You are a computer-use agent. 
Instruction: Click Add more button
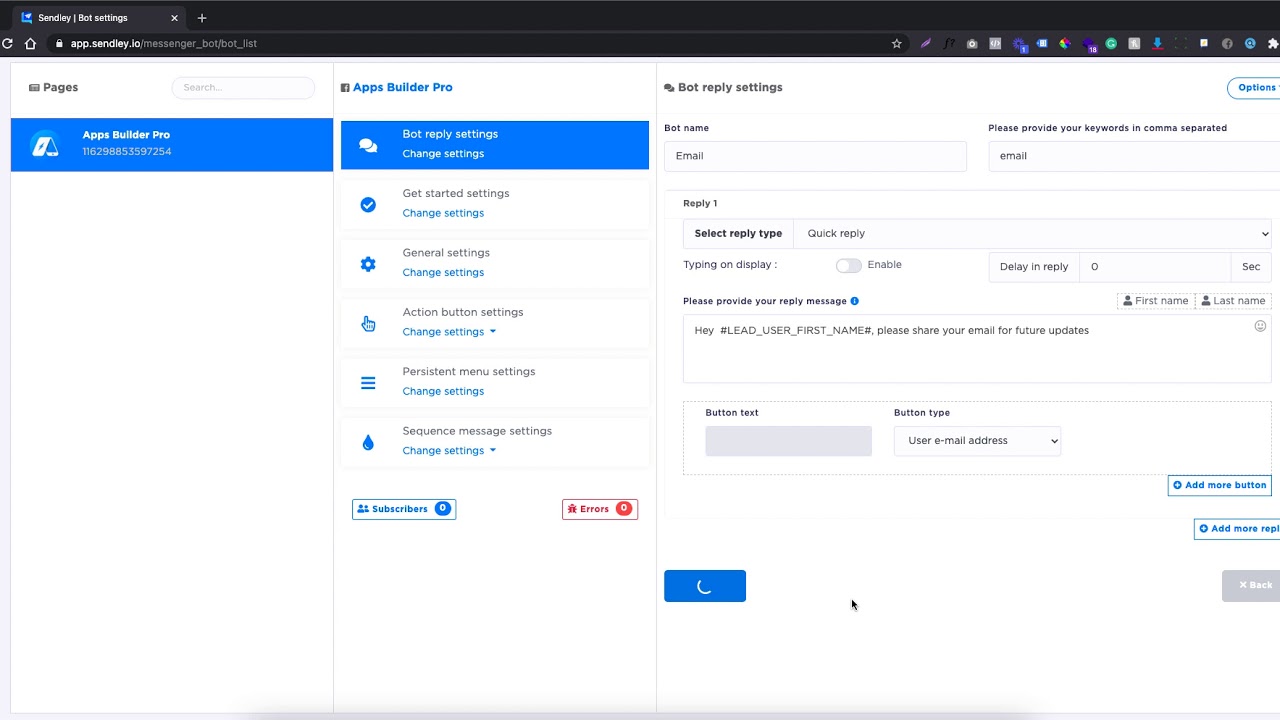[x=1219, y=485]
